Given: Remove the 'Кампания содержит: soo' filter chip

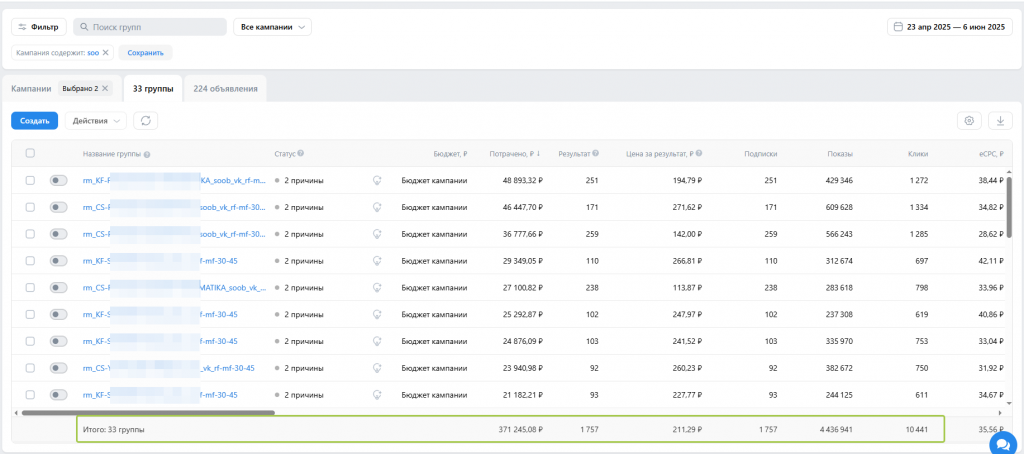Looking at the screenshot, I should 105,52.
